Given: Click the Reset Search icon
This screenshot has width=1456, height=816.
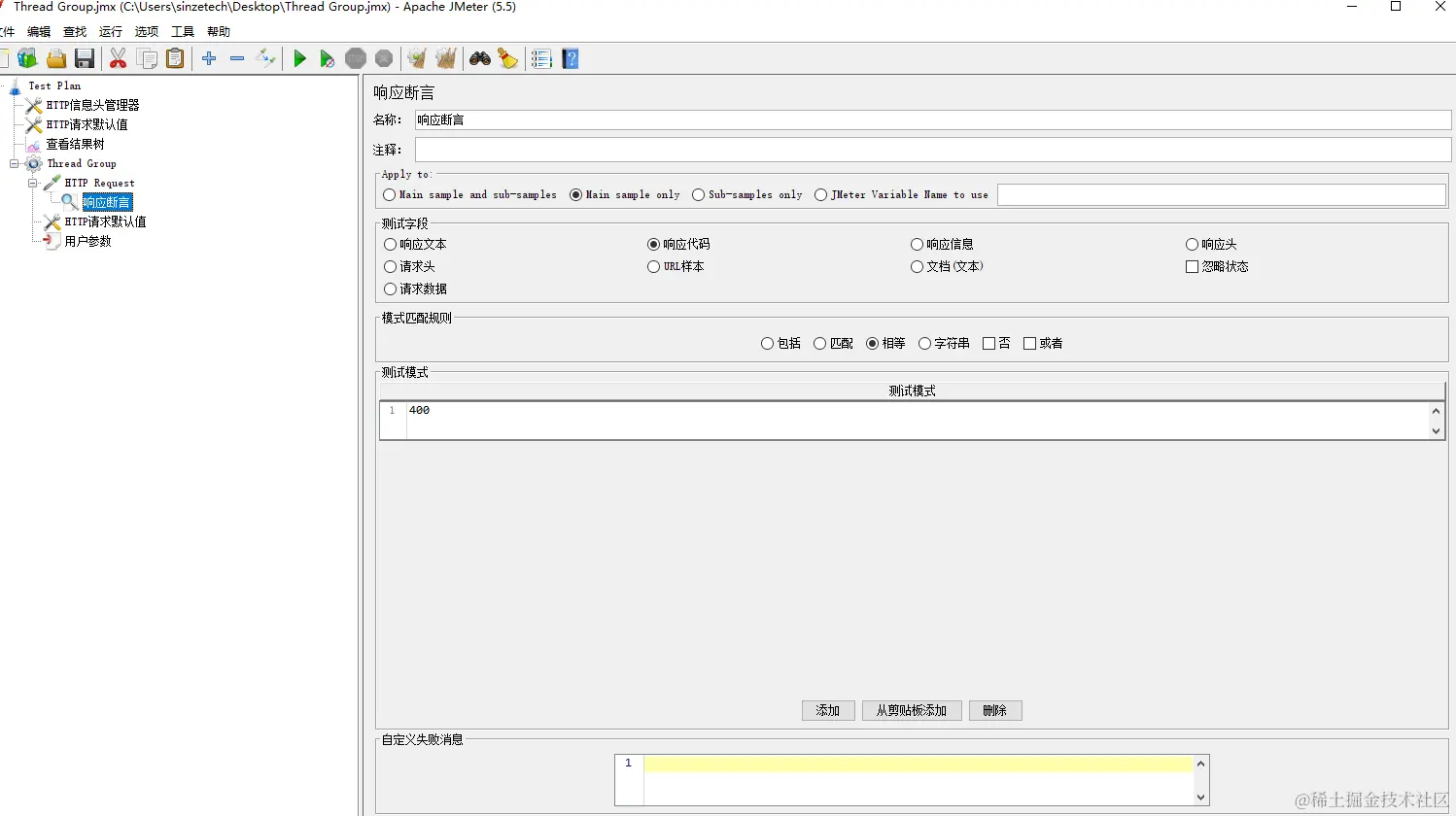Looking at the screenshot, I should (508, 59).
